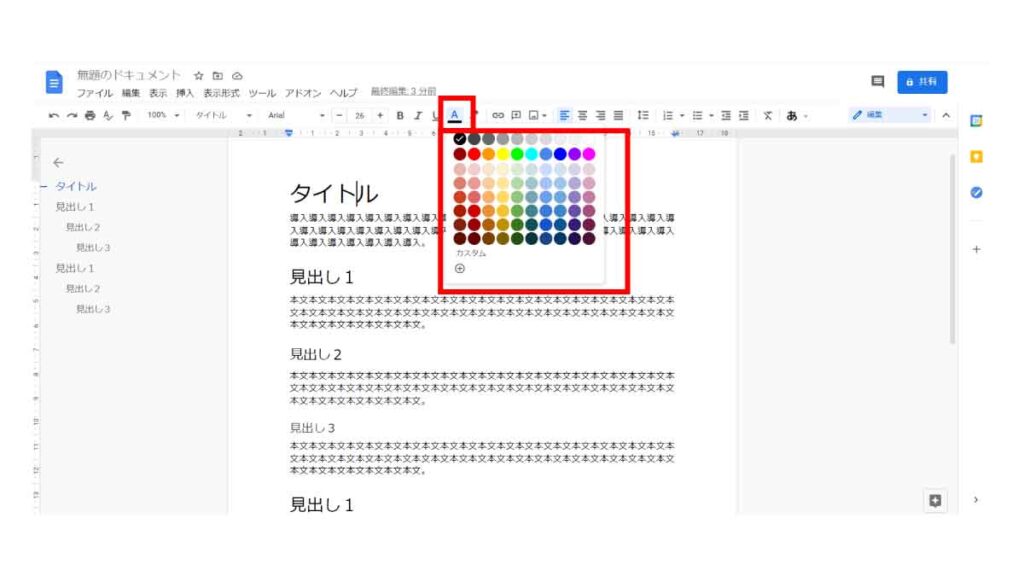Expand the bulleted list options arrow

pyautogui.click(x=711, y=116)
